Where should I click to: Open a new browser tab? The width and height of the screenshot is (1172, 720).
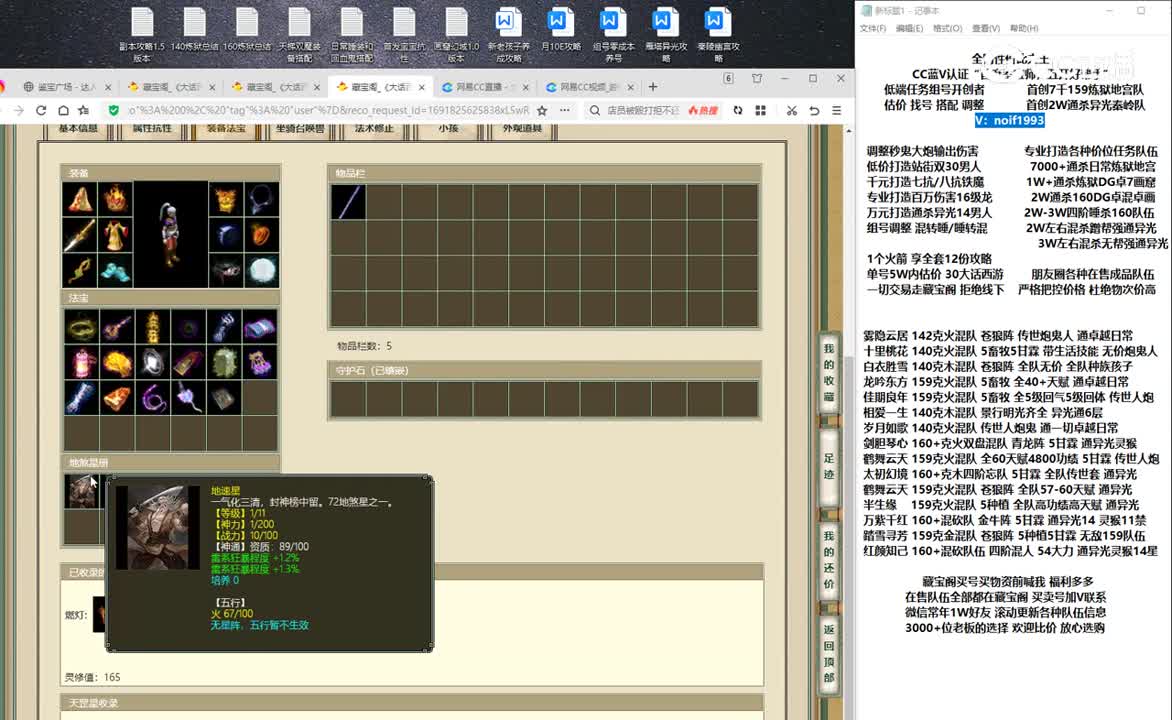pyautogui.click(x=653, y=87)
